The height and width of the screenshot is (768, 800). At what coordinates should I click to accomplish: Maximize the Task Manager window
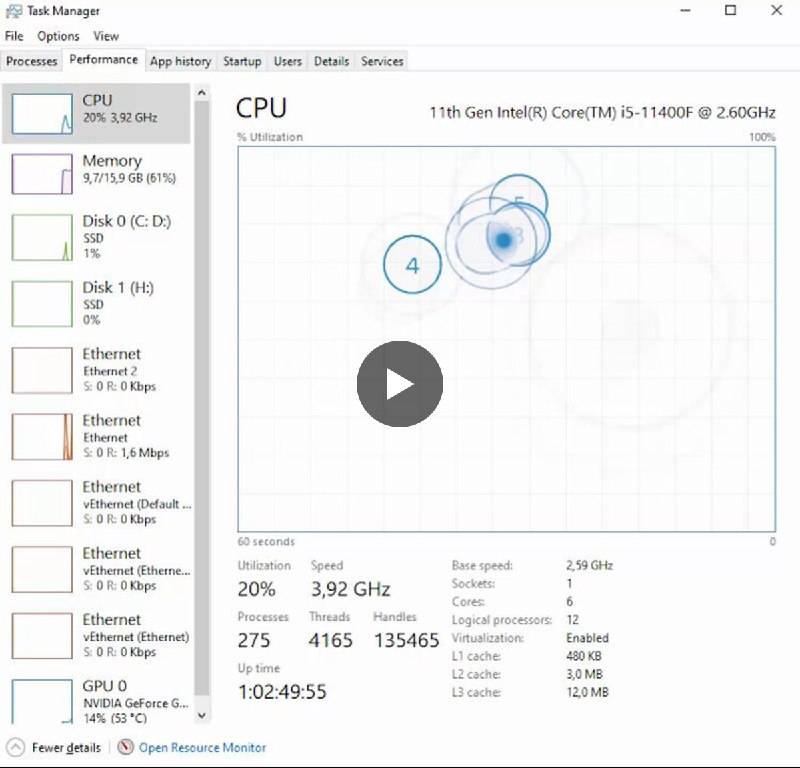point(731,10)
